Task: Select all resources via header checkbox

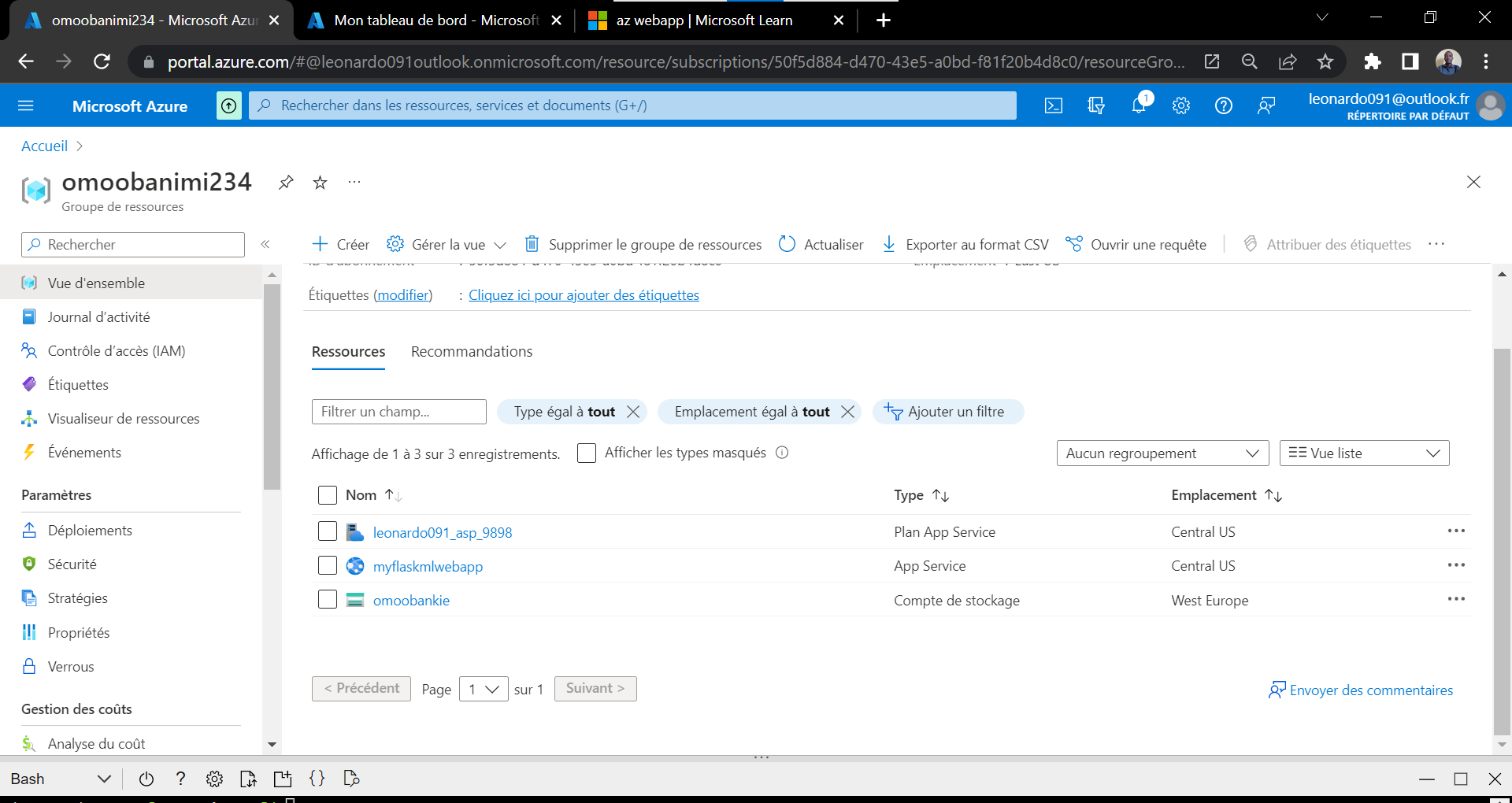Action: pyautogui.click(x=328, y=495)
